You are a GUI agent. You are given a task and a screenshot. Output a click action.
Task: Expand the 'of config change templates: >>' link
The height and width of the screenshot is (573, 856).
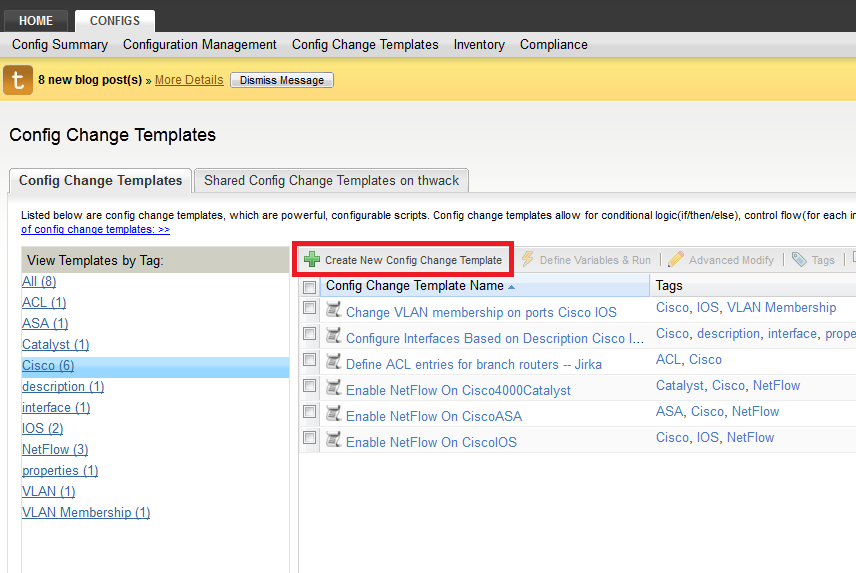tap(95, 229)
